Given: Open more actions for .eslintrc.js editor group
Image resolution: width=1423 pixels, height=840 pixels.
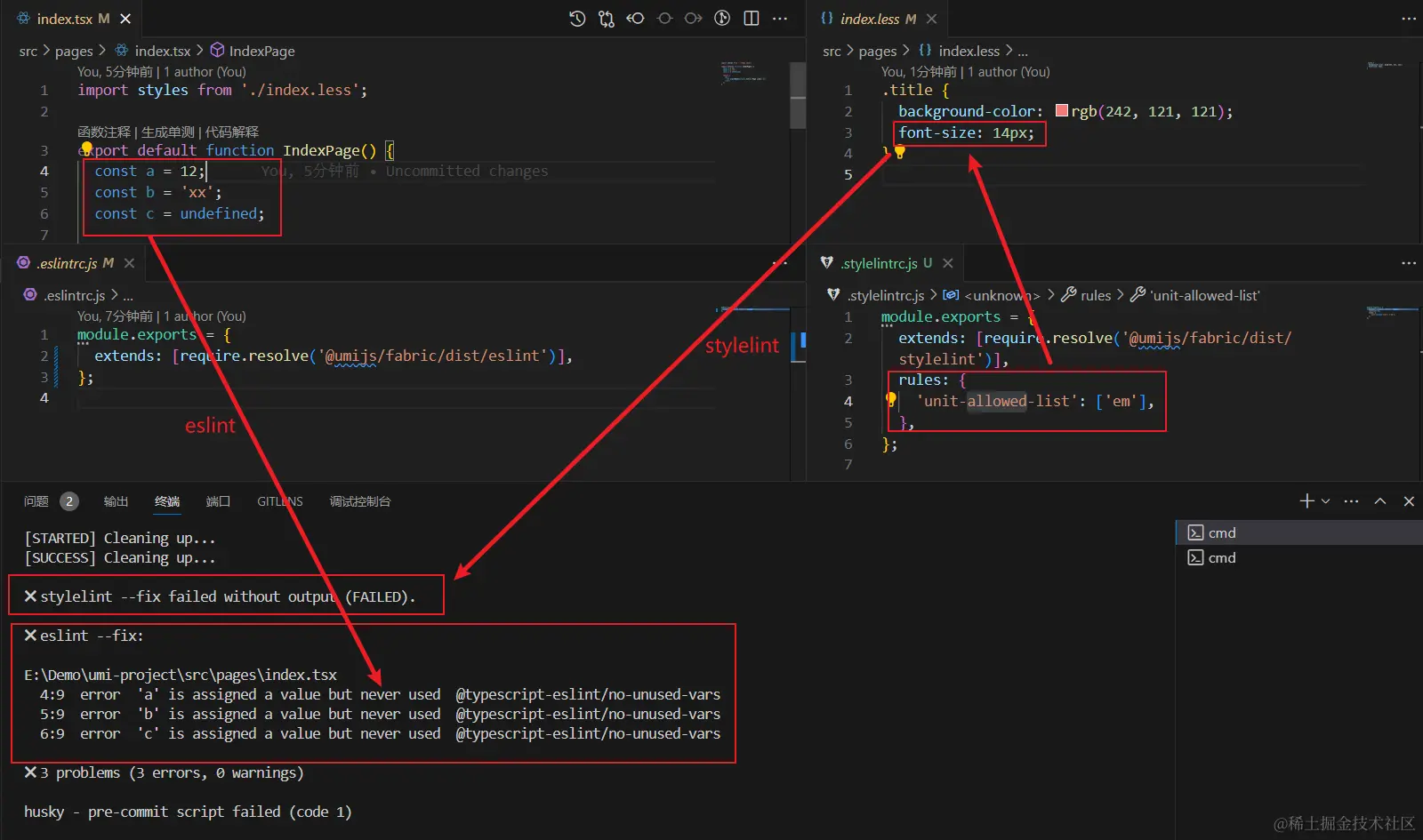Looking at the screenshot, I should 780,263.
